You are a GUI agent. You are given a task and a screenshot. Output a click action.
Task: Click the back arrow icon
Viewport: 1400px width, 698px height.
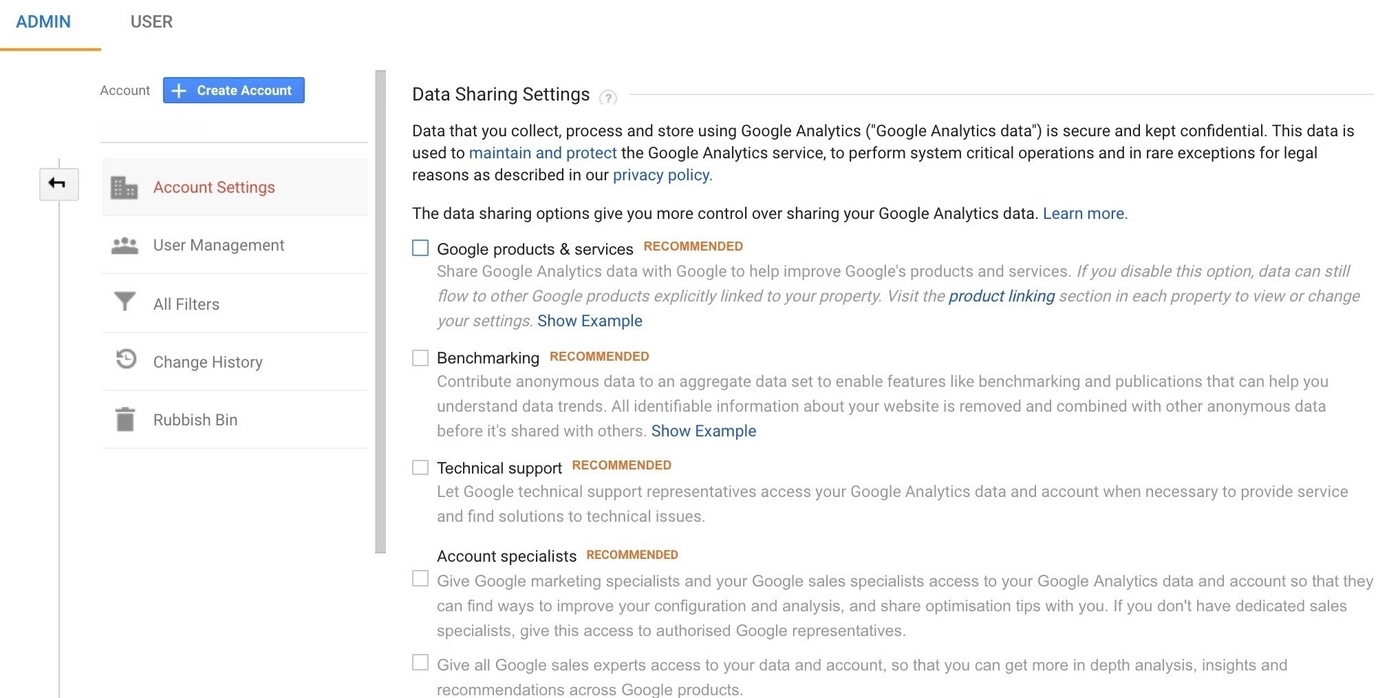(57, 183)
